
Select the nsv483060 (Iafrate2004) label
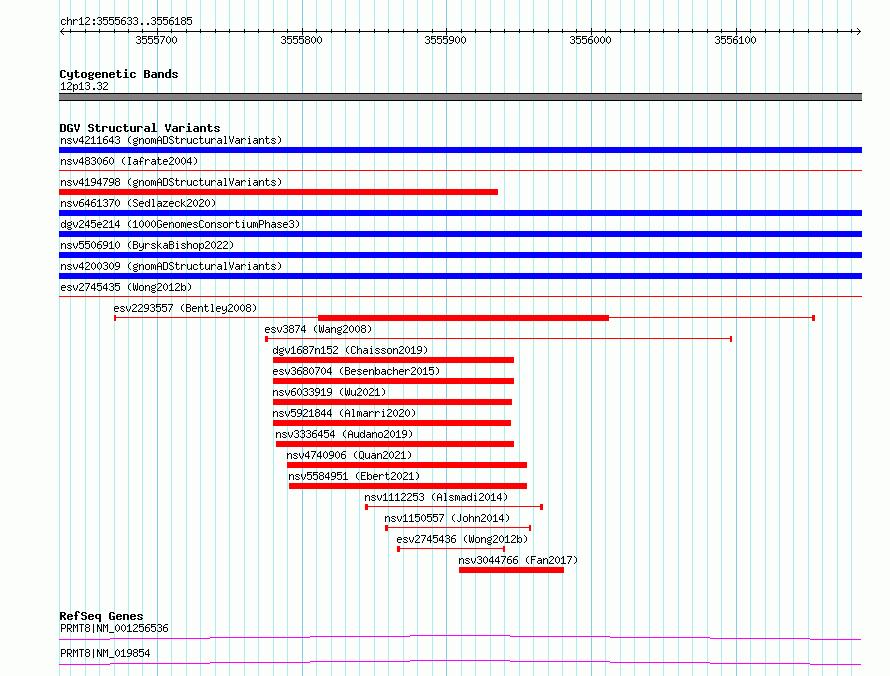(x=129, y=161)
